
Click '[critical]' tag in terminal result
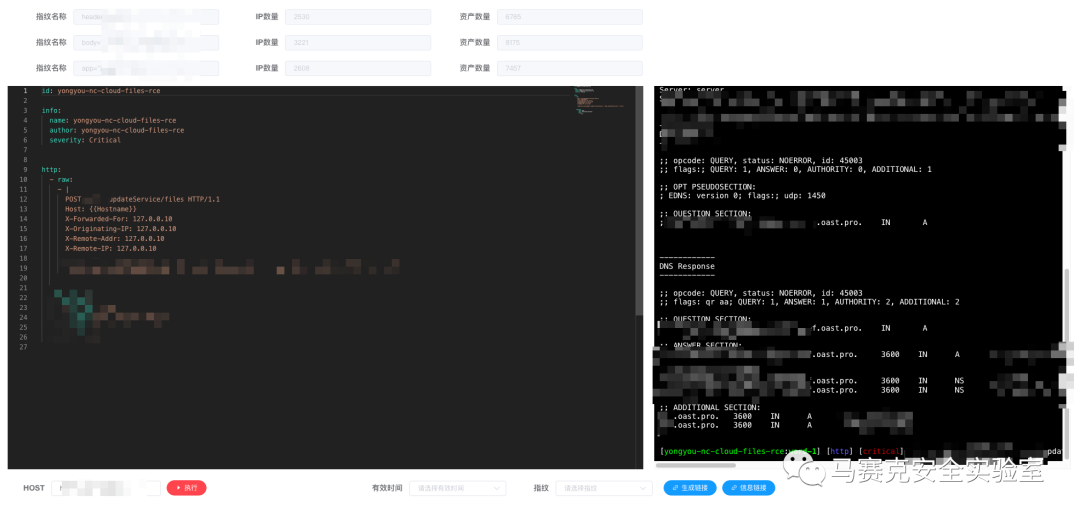point(881,451)
